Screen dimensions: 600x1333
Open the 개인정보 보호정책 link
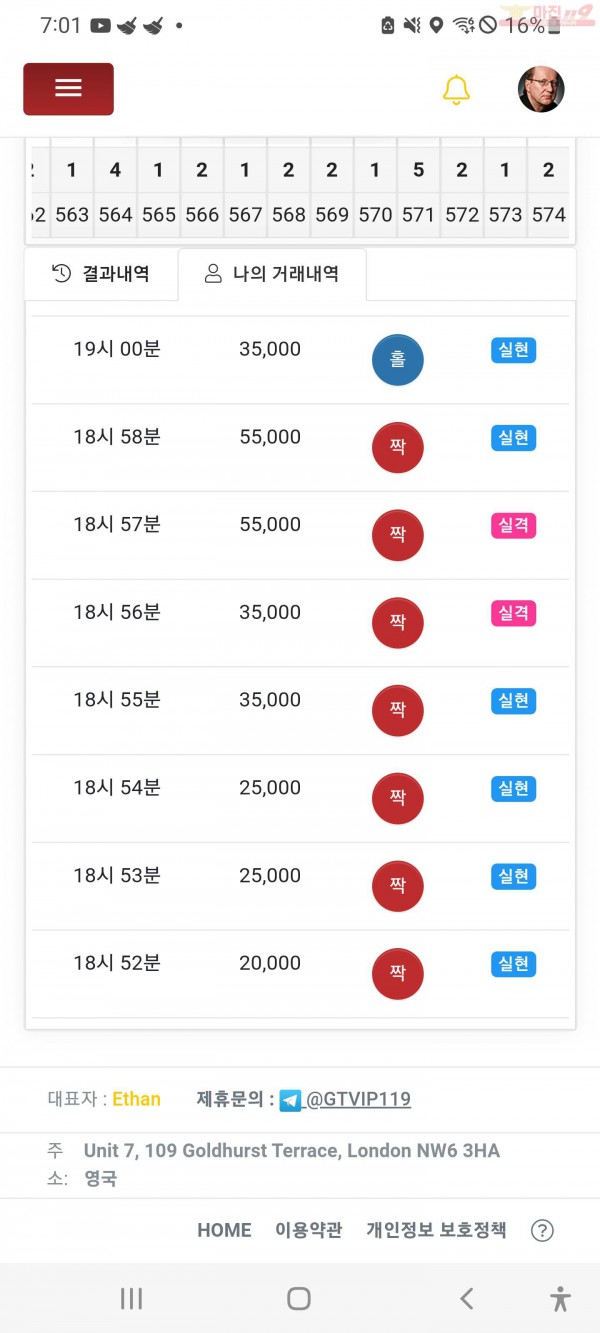pyautogui.click(x=436, y=1230)
